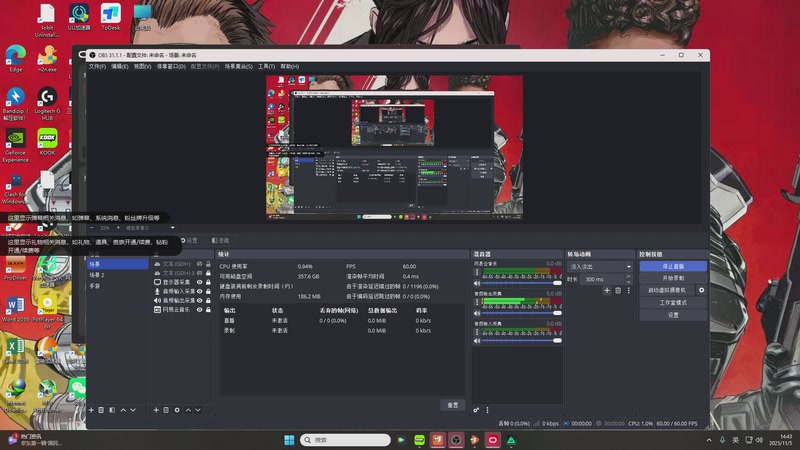Hide the 网易云音乐 source
This screenshot has width=800, height=450.
(x=199, y=310)
